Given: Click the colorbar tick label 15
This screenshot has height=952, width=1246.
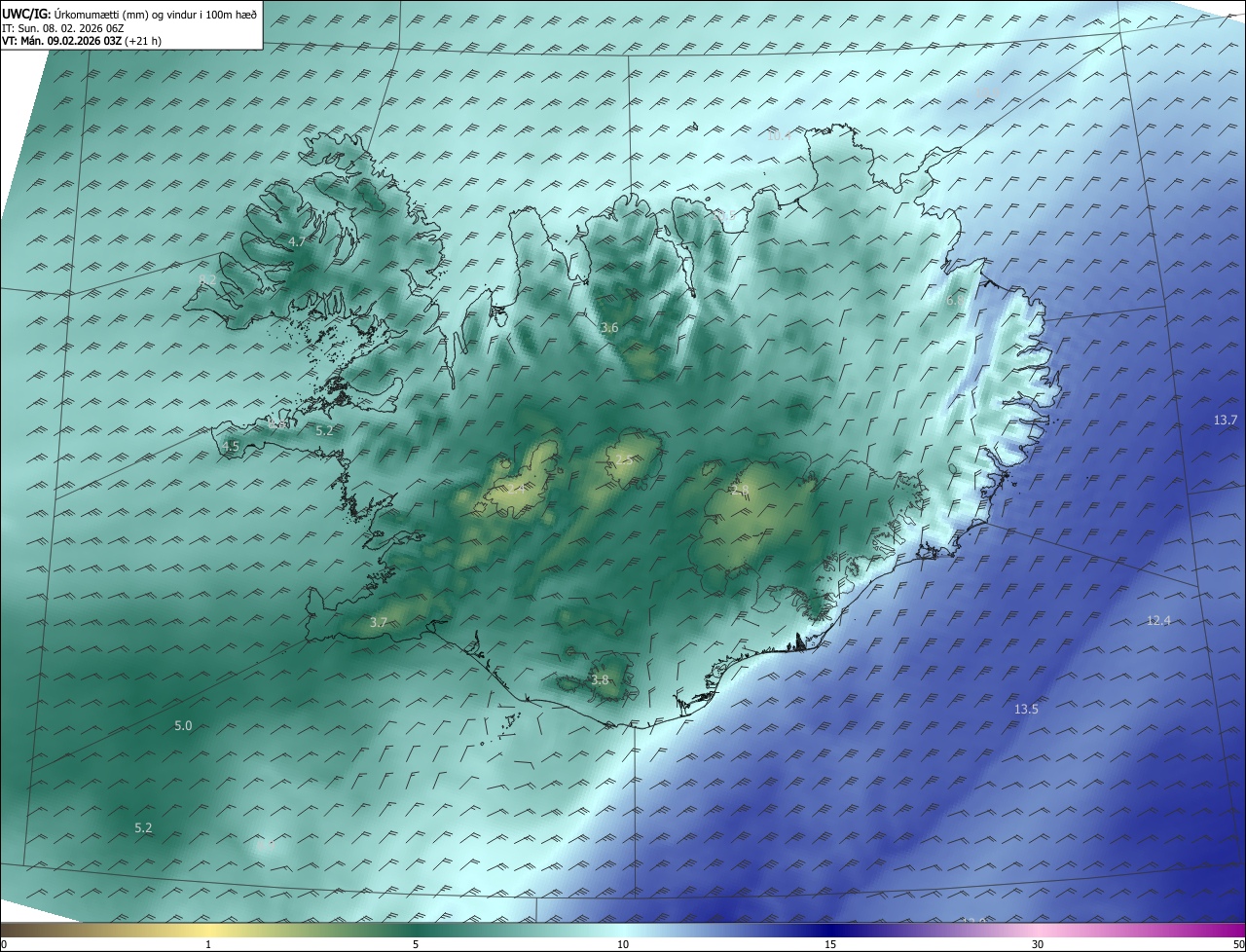Looking at the screenshot, I should 830,944.
